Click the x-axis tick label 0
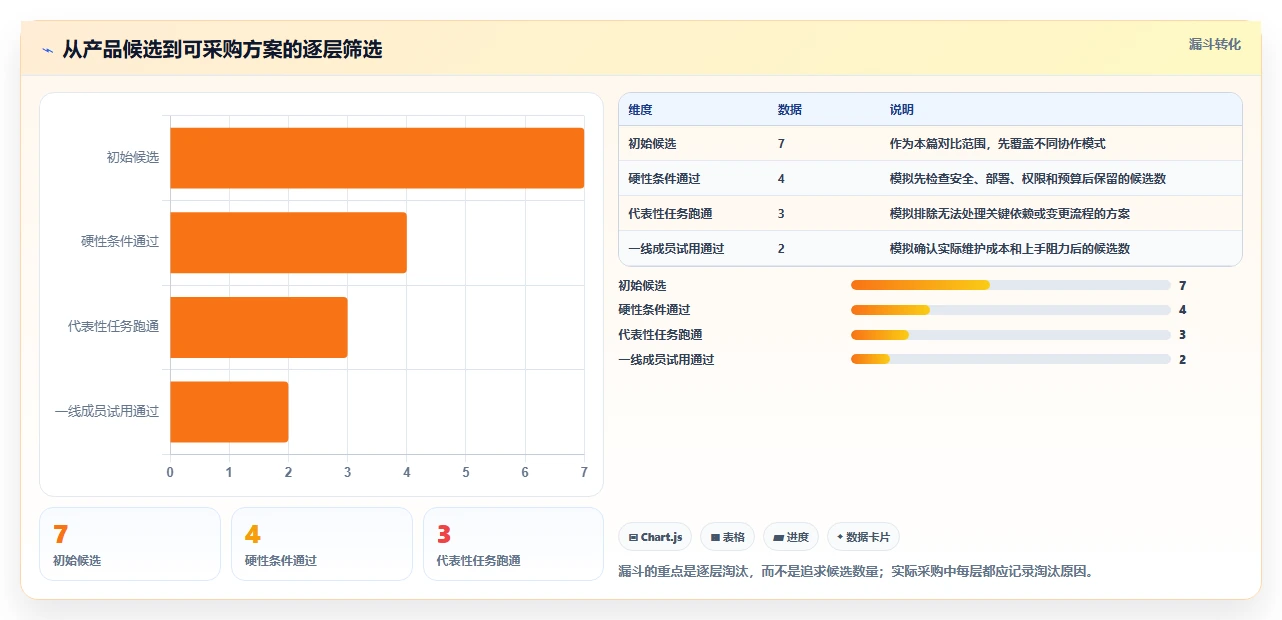Screen dimensions: 1282x620 pyautogui.click(x=170, y=472)
